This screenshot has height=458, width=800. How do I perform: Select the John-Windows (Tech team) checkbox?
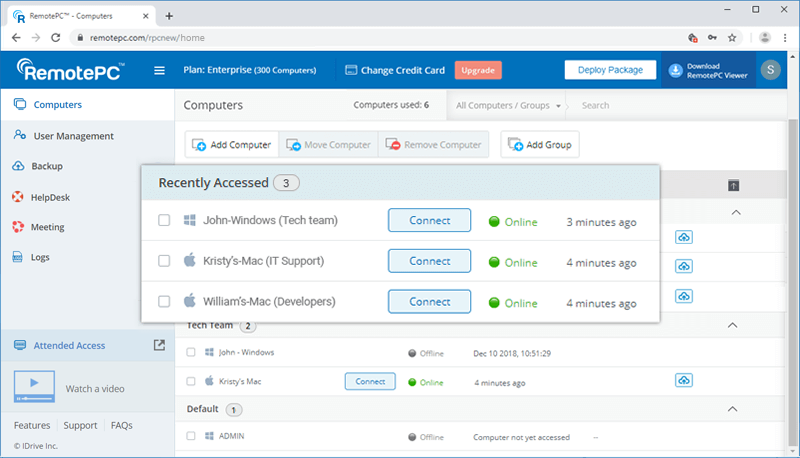164,220
